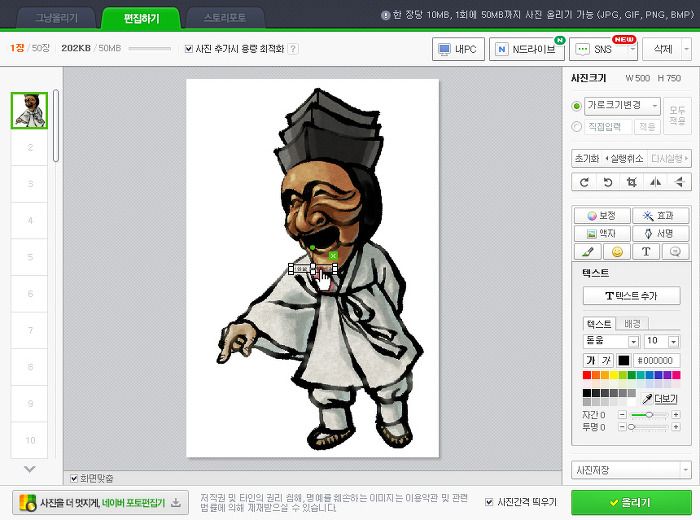Select the 배경 sub-tab
This screenshot has height=520, width=700.
coord(632,324)
